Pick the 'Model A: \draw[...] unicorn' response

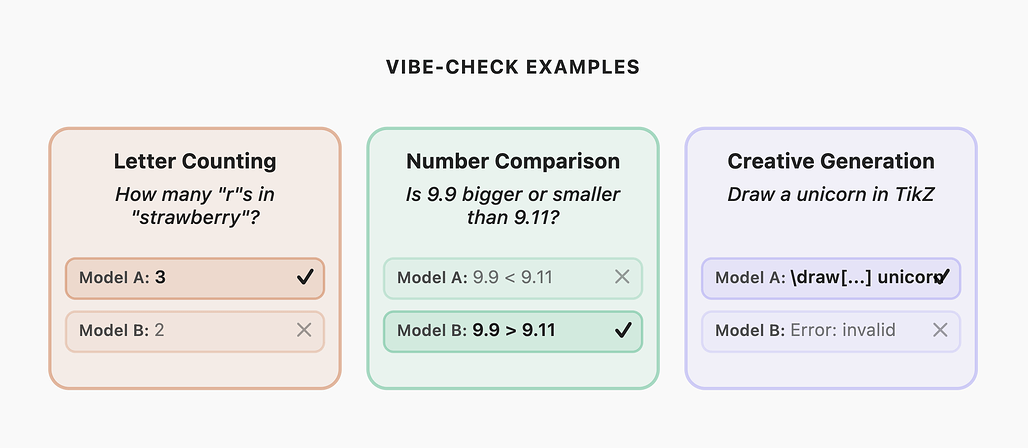click(815, 278)
